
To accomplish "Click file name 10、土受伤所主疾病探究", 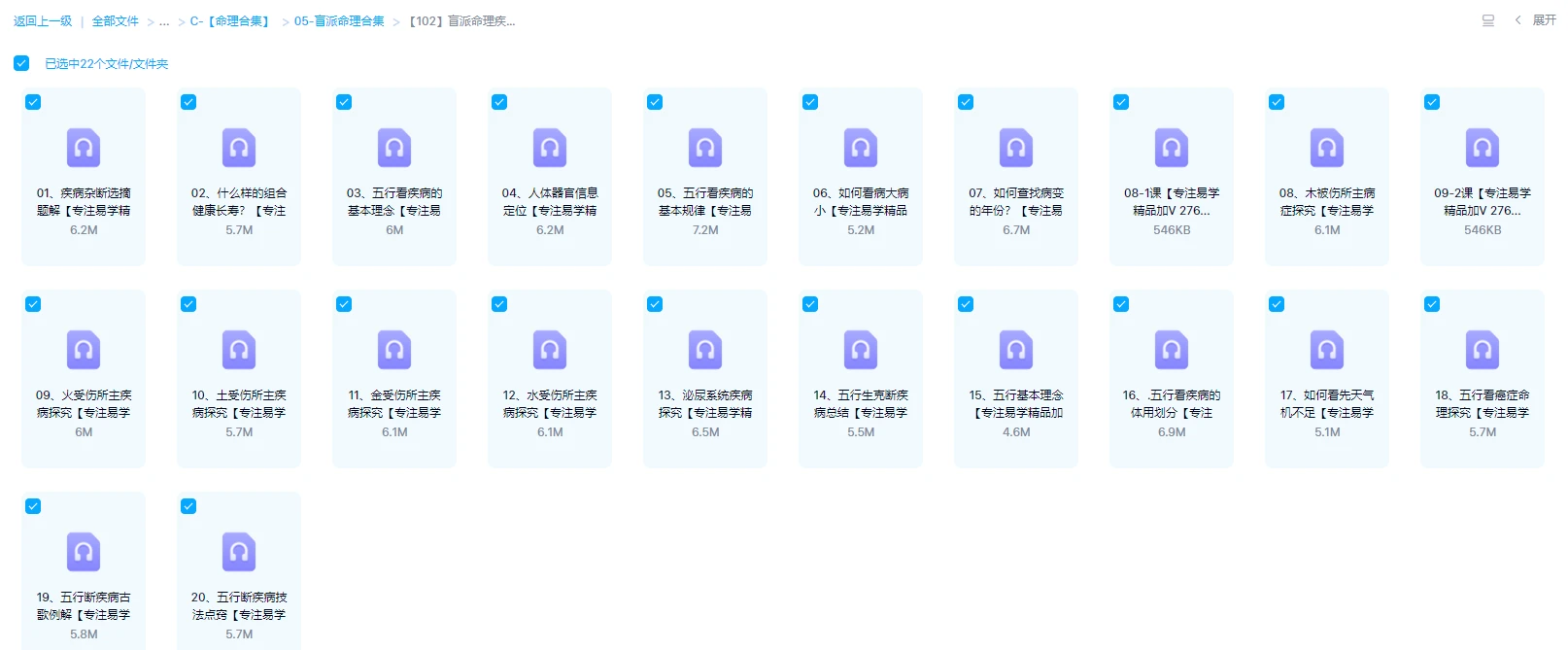I will pos(239,404).
